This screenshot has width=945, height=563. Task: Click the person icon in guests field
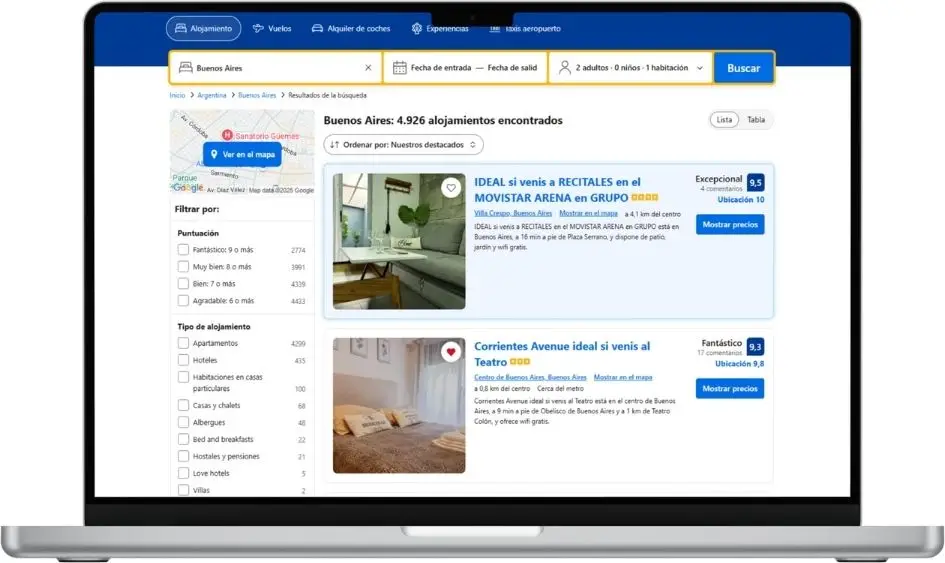(565, 68)
